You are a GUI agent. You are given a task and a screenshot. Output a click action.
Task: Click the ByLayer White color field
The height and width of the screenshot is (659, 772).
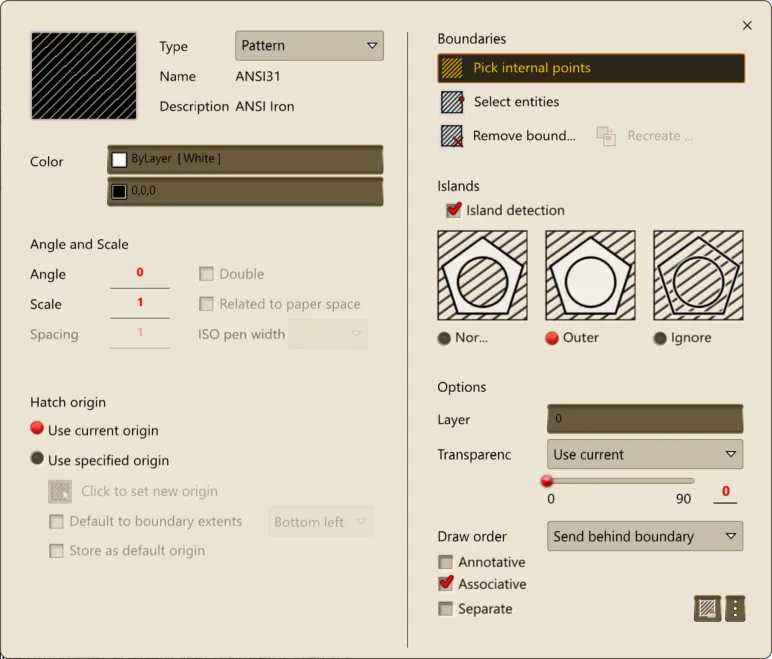pyautogui.click(x=245, y=159)
